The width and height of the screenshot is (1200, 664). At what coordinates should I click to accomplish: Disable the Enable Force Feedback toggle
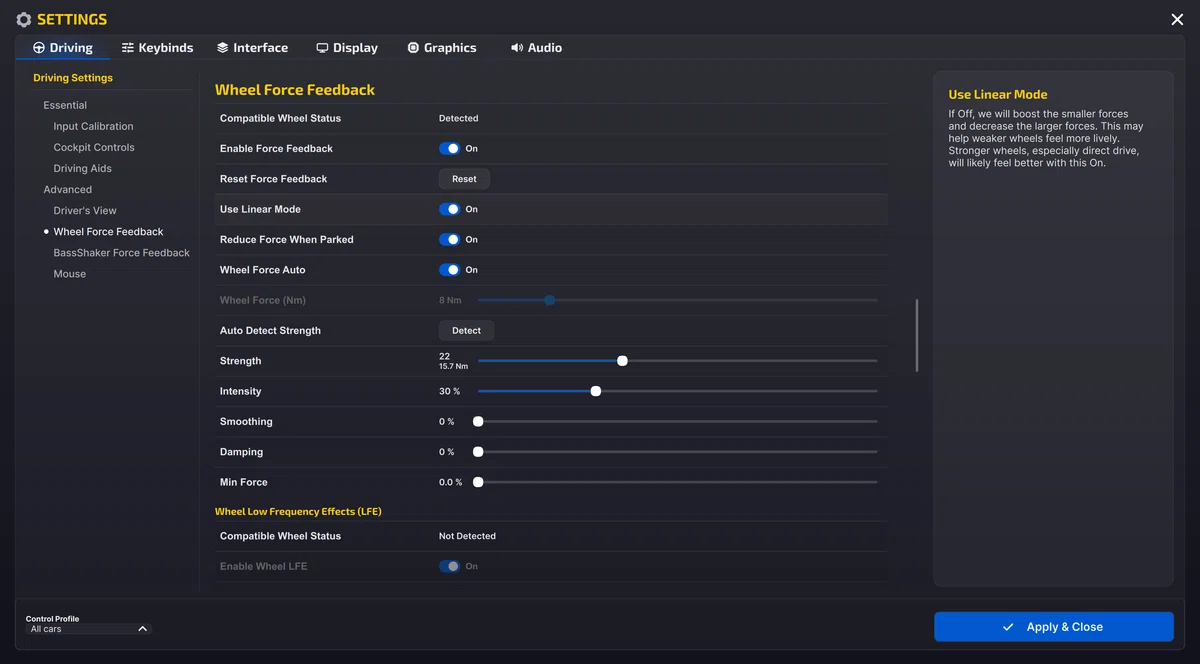[450, 149]
